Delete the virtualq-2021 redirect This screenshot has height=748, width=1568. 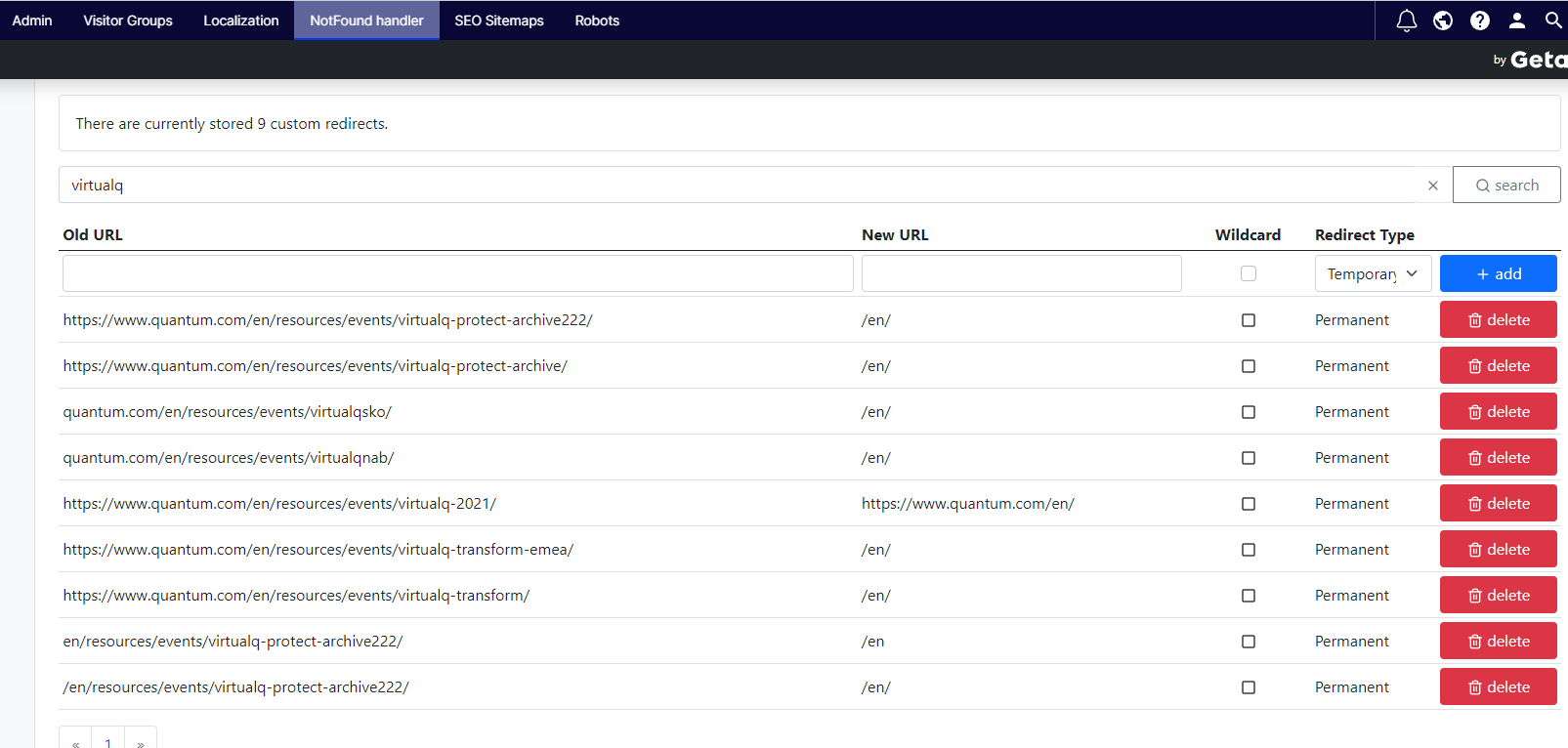pos(1498,504)
